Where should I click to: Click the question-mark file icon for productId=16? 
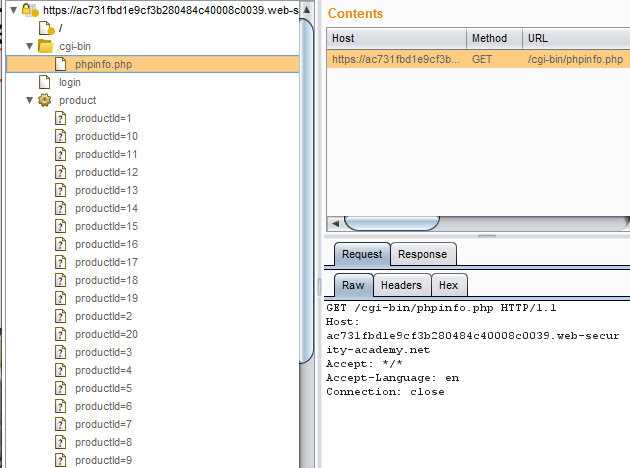(x=61, y=244)
